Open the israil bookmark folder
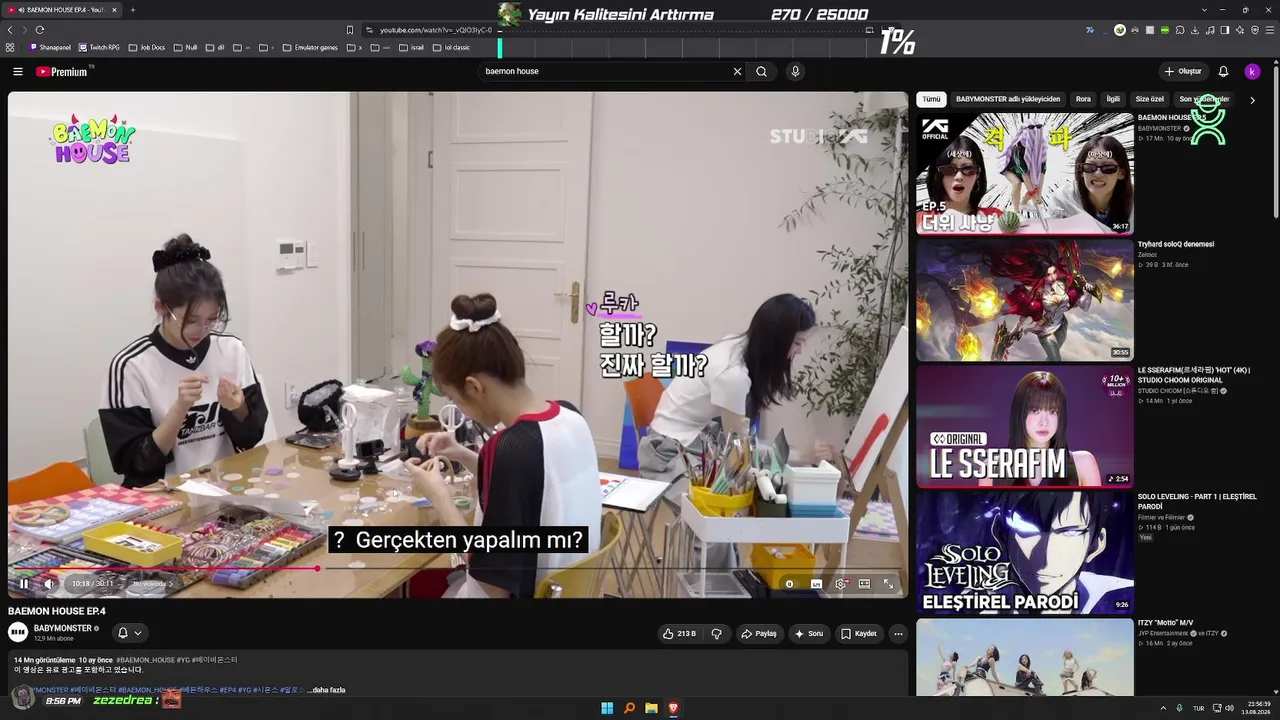 click(x=411, y=47)
